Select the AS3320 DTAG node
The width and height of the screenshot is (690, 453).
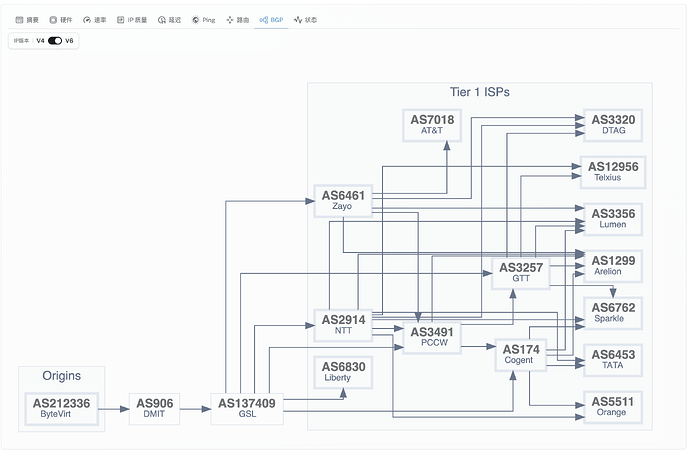pyautogui.click(x=613, y=125)
